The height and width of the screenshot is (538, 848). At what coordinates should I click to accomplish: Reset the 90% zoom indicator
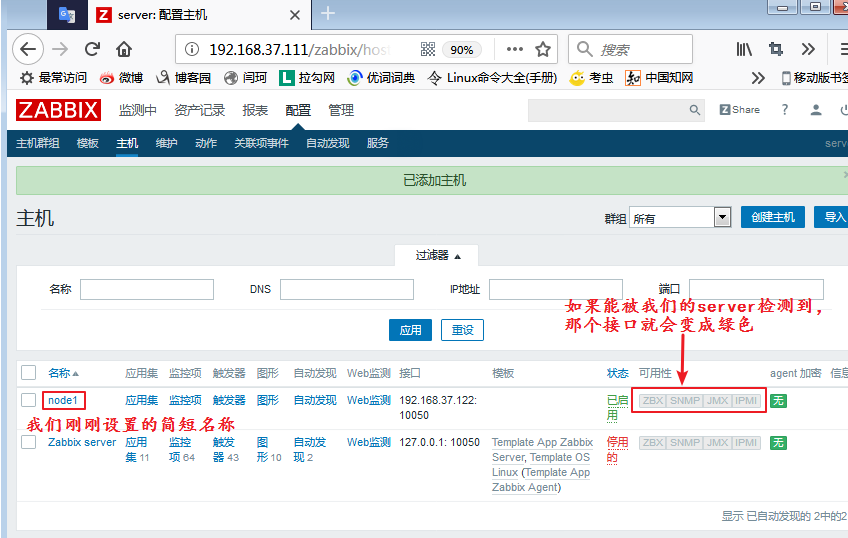click(x=461, y=50)
